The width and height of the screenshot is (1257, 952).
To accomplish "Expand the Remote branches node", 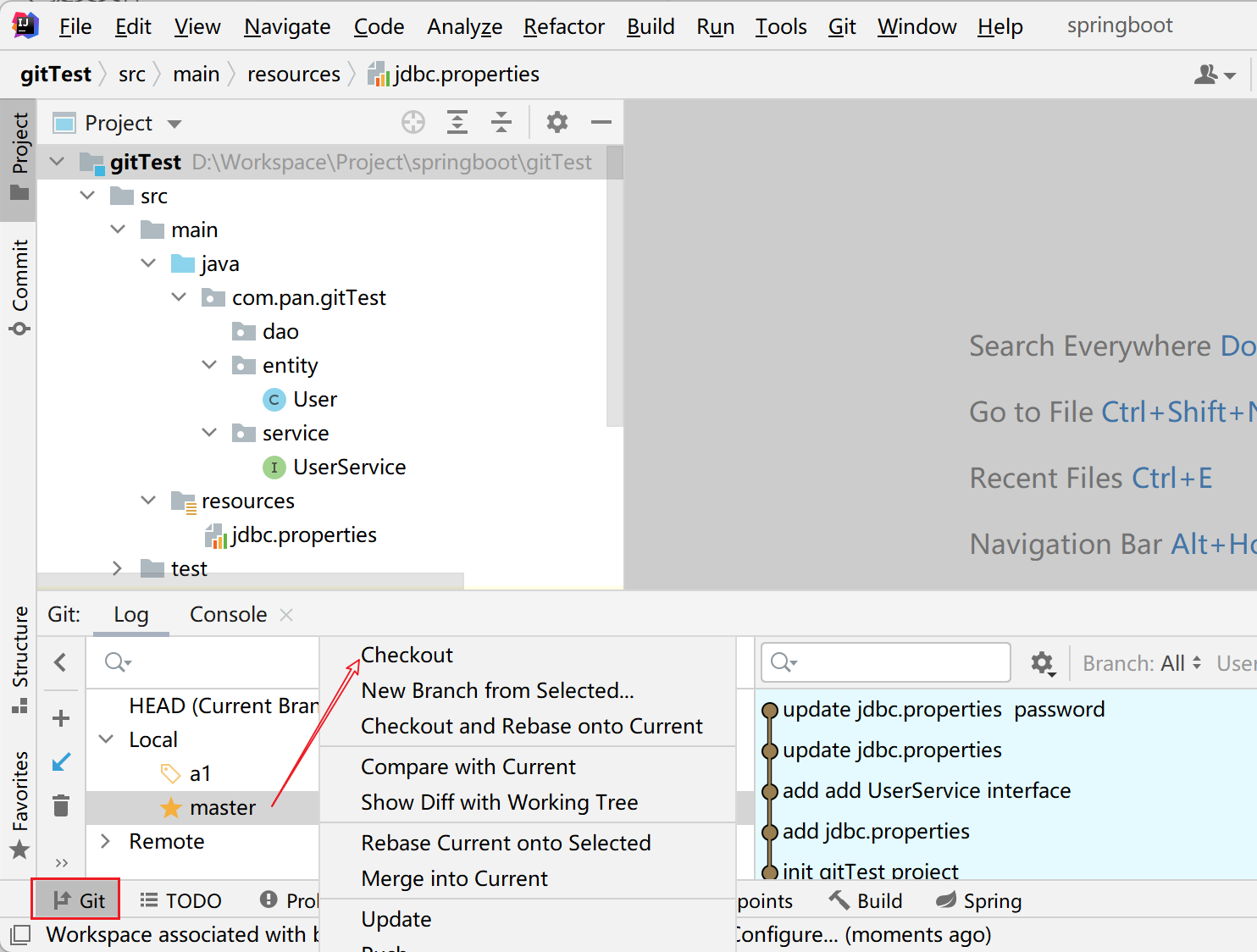I will (x=106, y=841).
